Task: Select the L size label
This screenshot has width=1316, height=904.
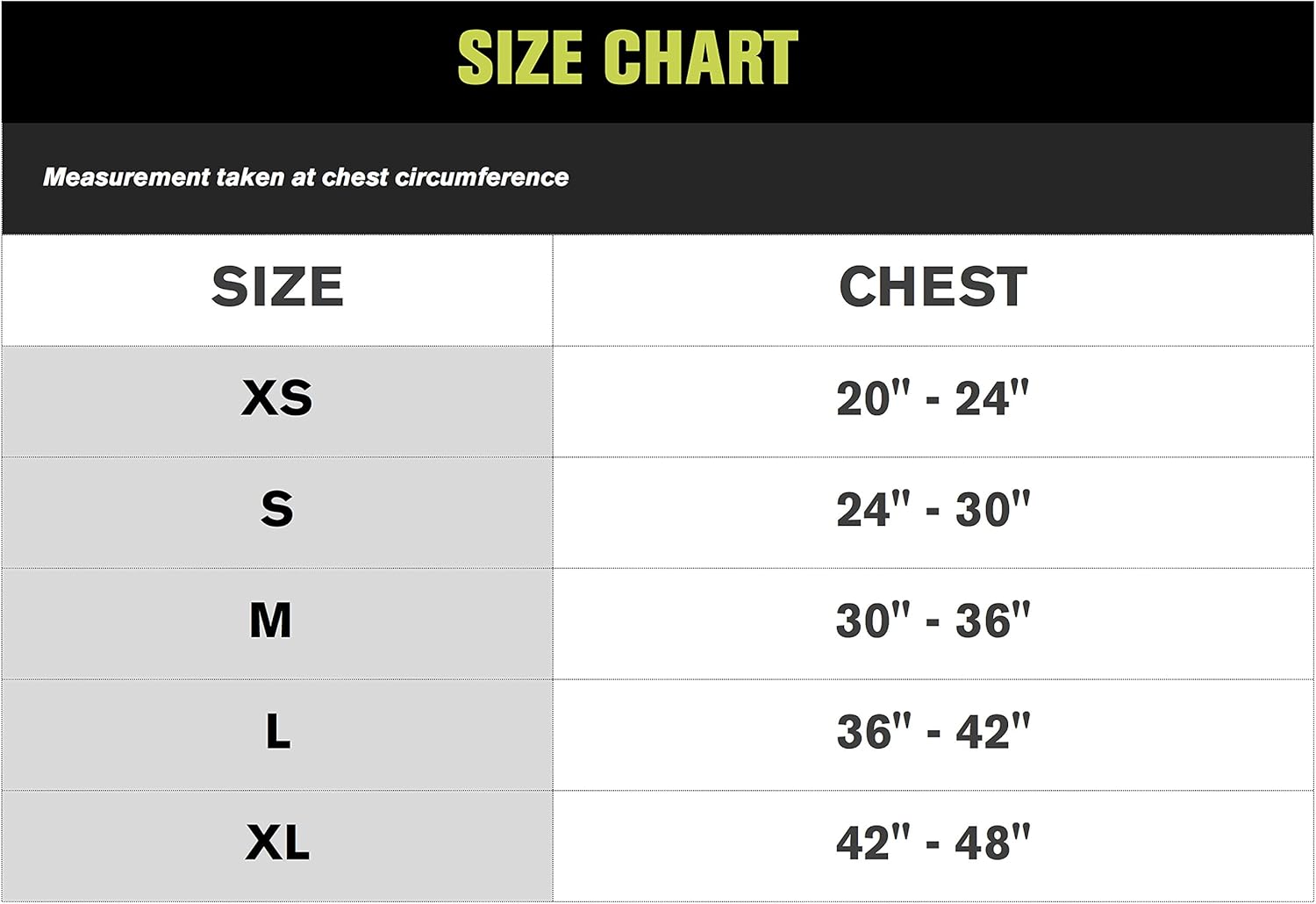Action: (x=277, y=731)
